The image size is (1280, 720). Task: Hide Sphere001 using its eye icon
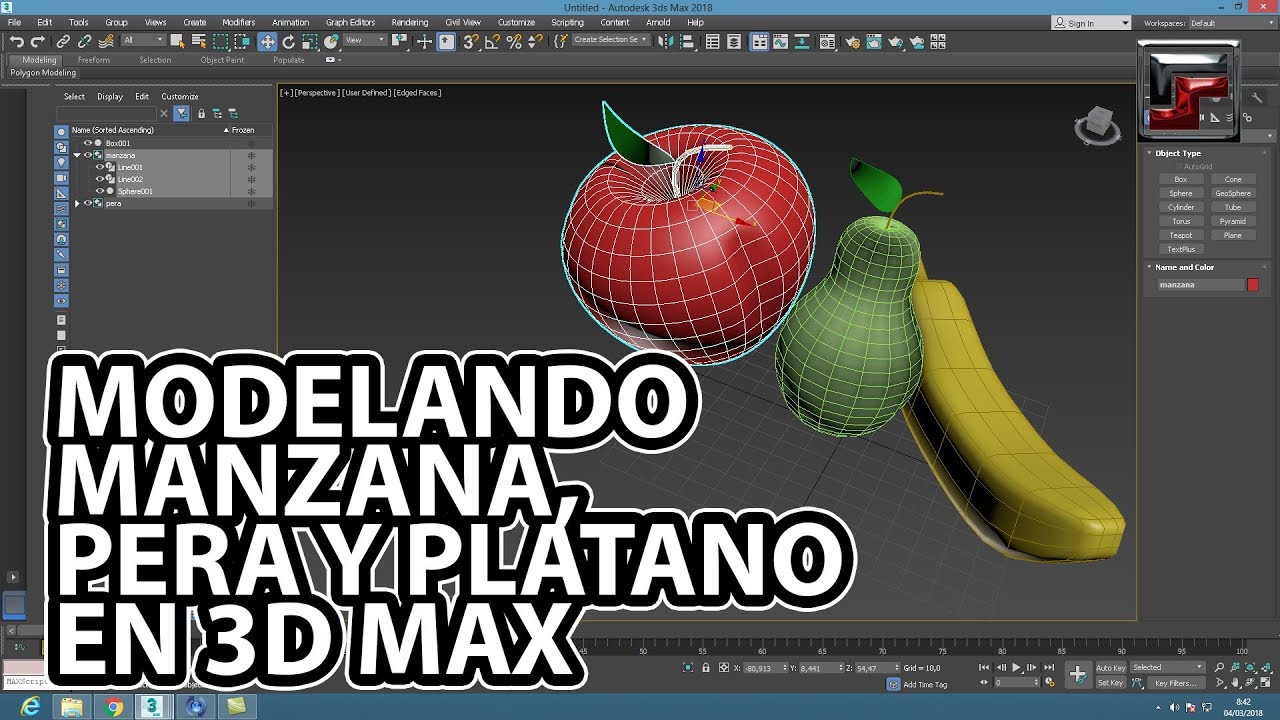(x=99, y=191)
